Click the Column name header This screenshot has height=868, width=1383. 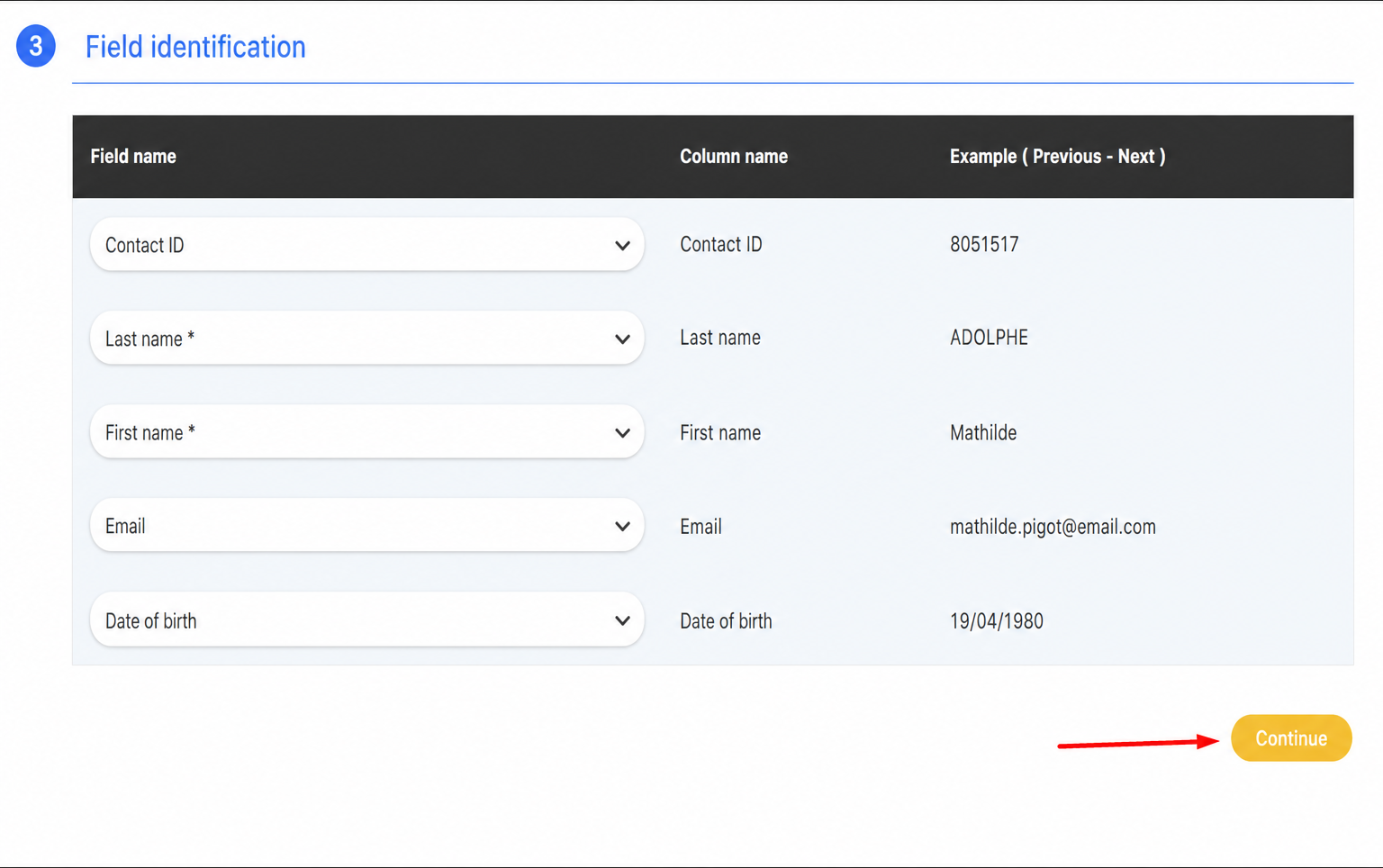734,157
